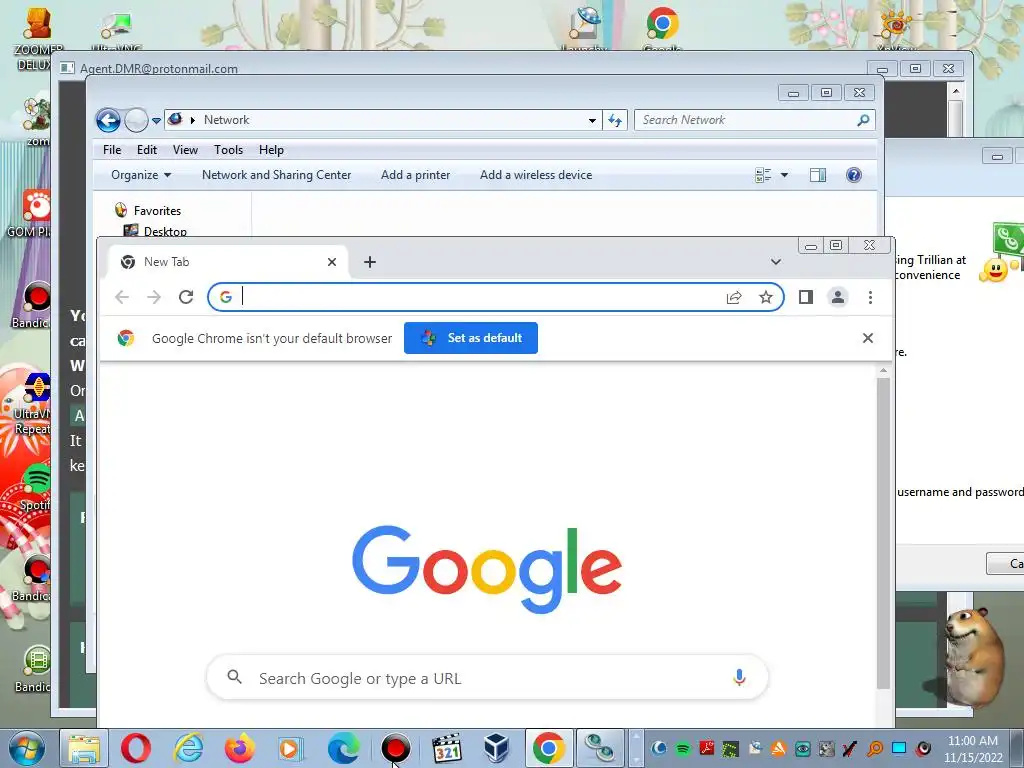Close the New Tab tab

(332, 262)
